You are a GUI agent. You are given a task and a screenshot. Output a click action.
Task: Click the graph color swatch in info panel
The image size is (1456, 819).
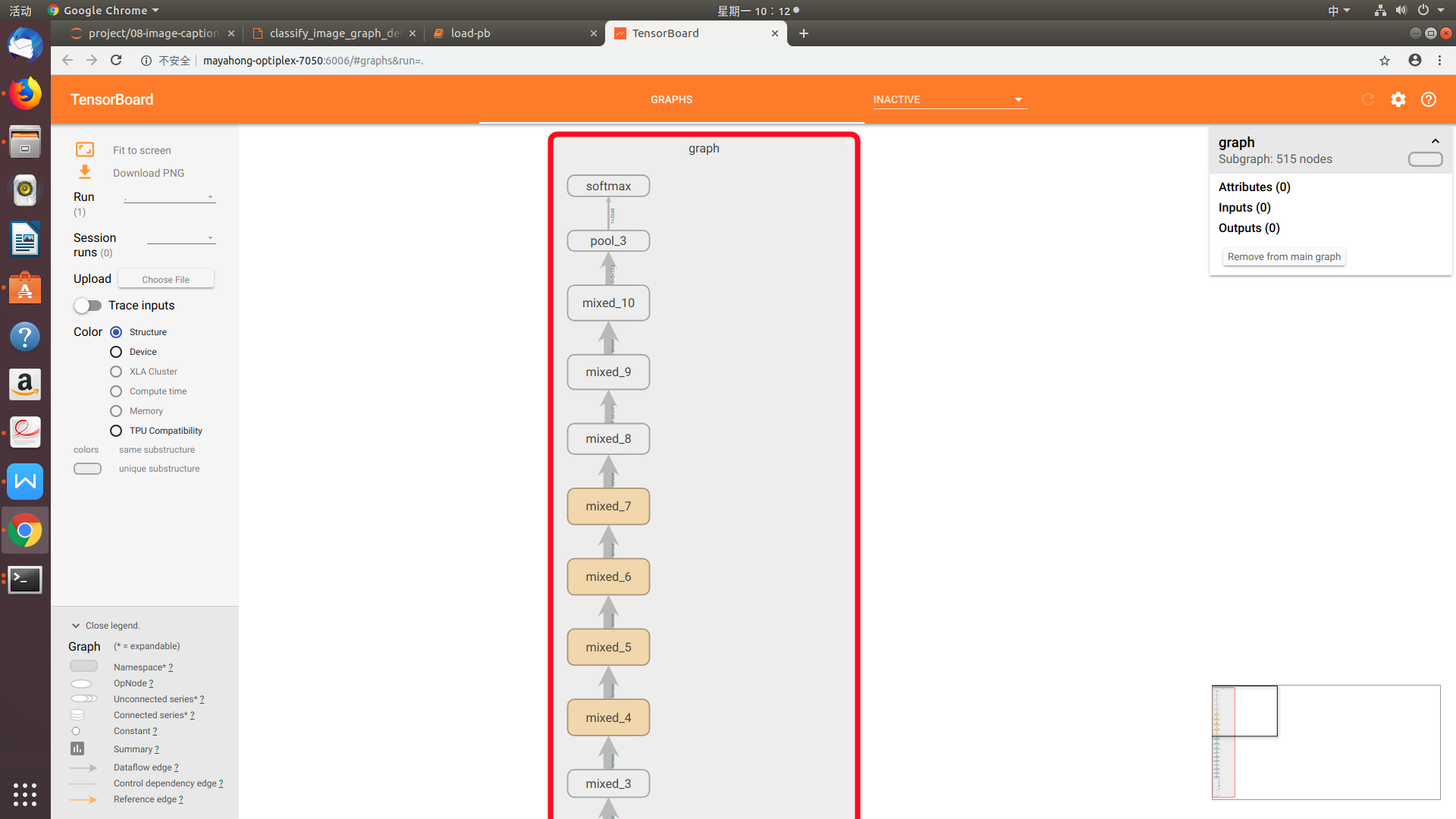[1425, 159]
